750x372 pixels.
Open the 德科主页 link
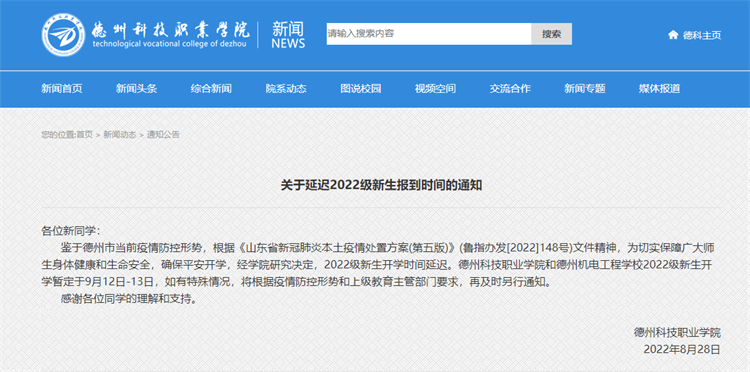click(702, 35)
